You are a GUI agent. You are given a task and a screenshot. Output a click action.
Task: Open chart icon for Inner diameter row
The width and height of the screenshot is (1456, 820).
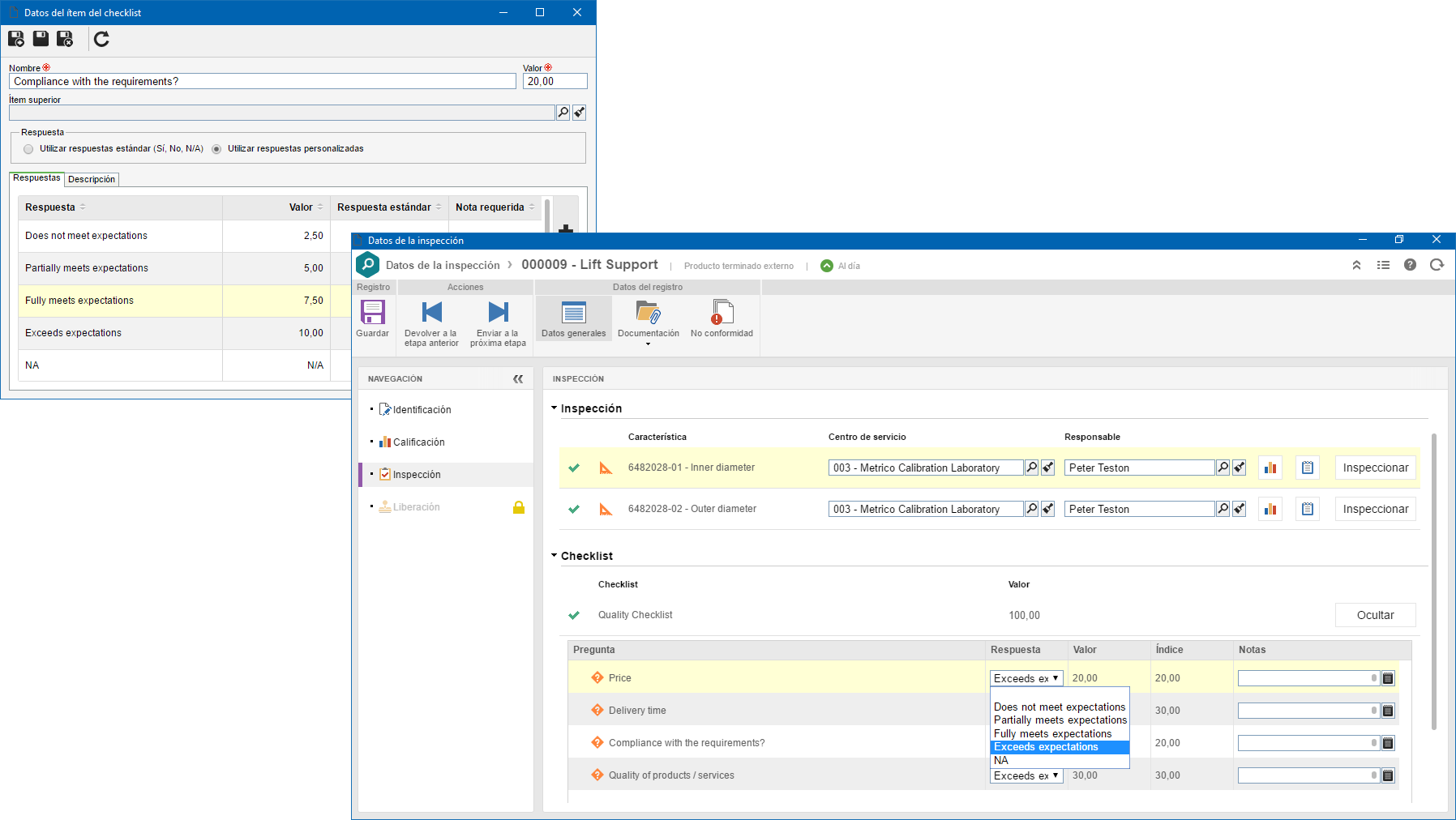1270,468
